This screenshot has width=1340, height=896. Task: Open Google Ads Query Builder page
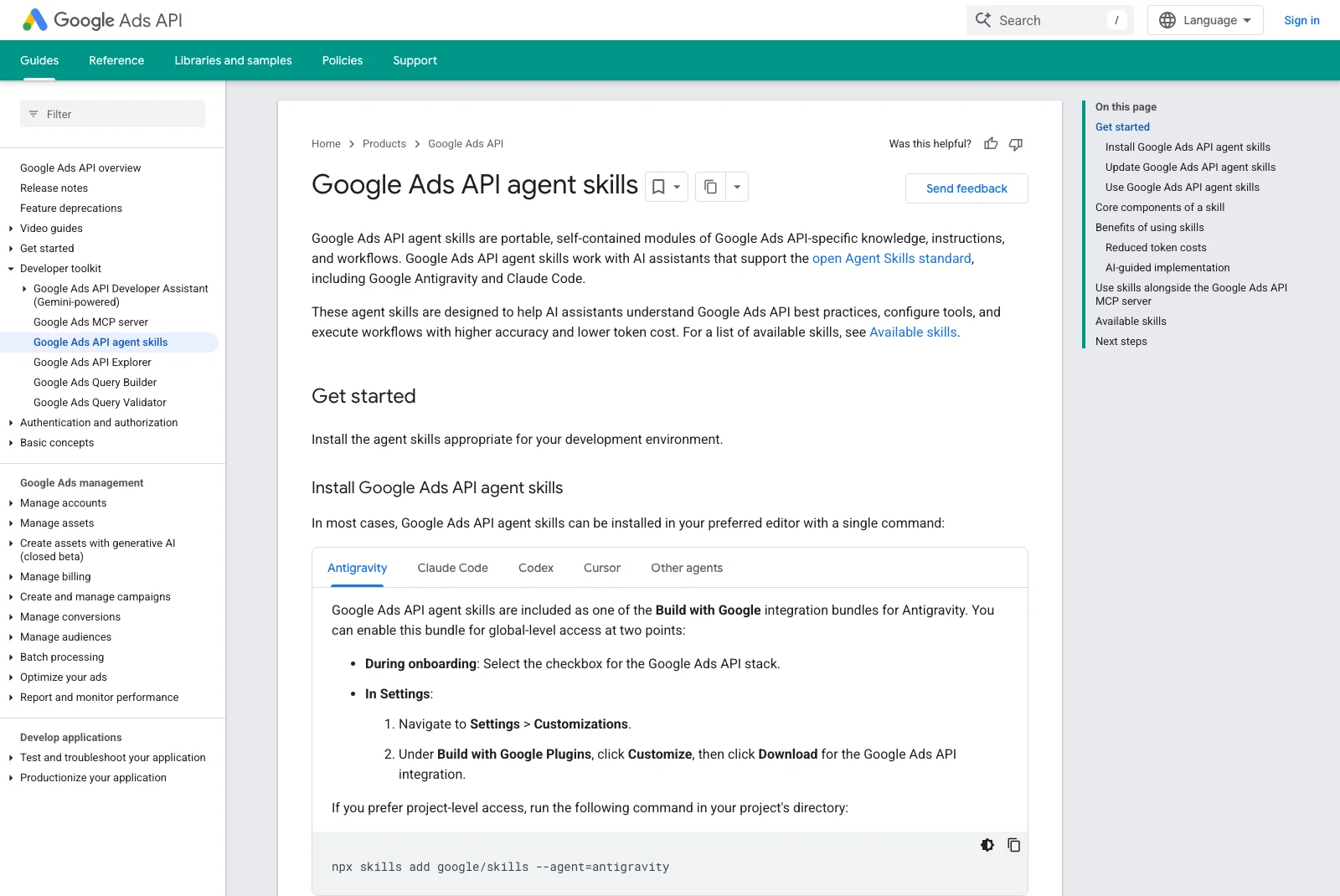(x=95, y=383)
